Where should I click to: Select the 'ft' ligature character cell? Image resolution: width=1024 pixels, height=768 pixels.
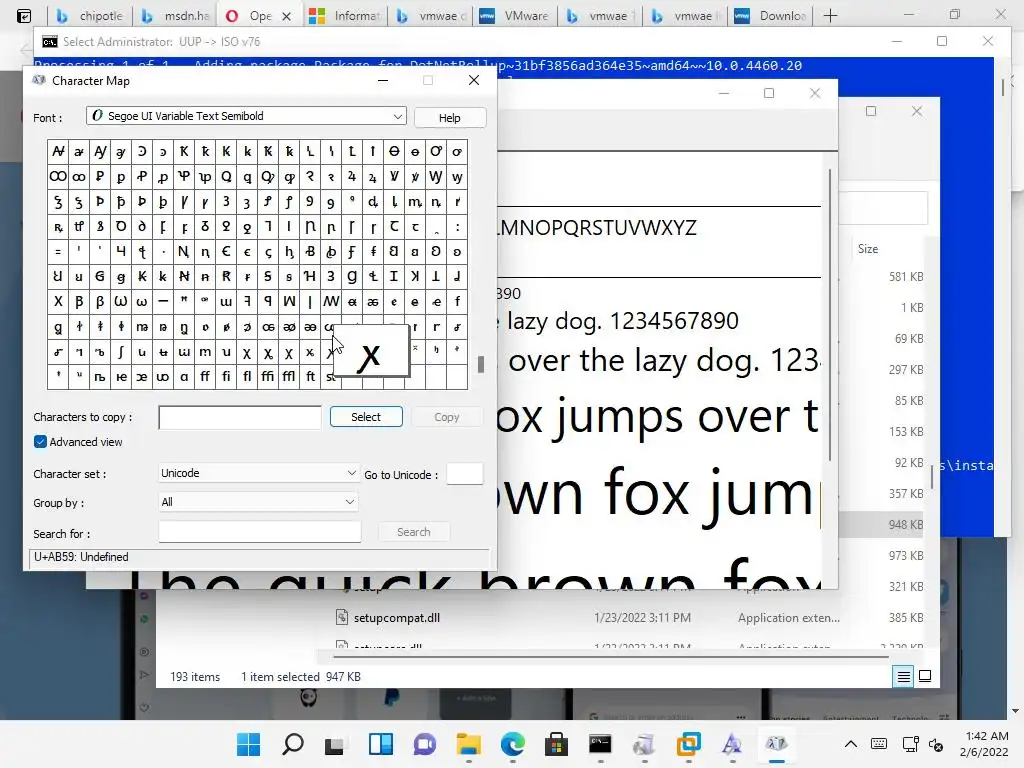[x=310, y=377]
